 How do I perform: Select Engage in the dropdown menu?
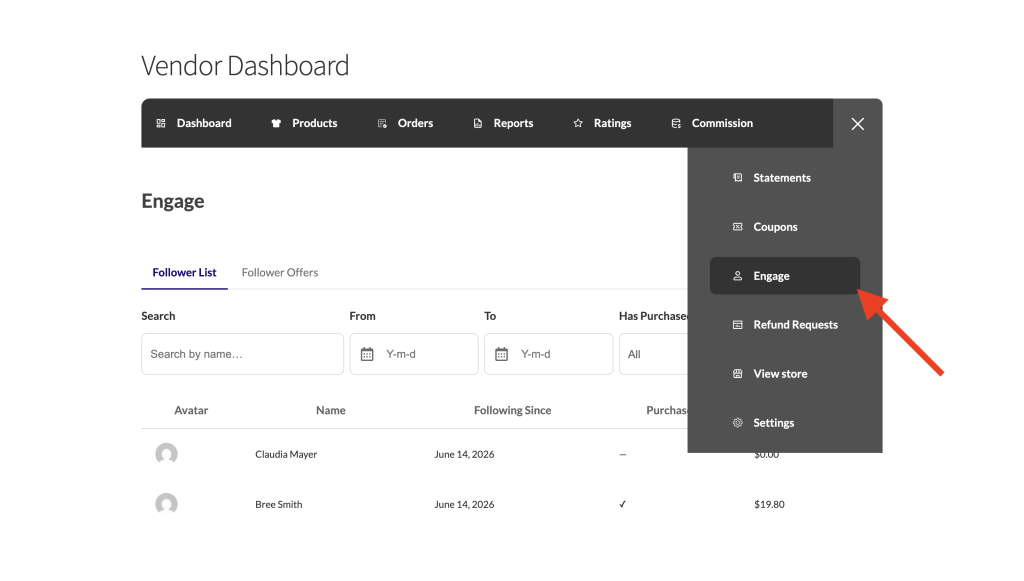tap(785, 275)
